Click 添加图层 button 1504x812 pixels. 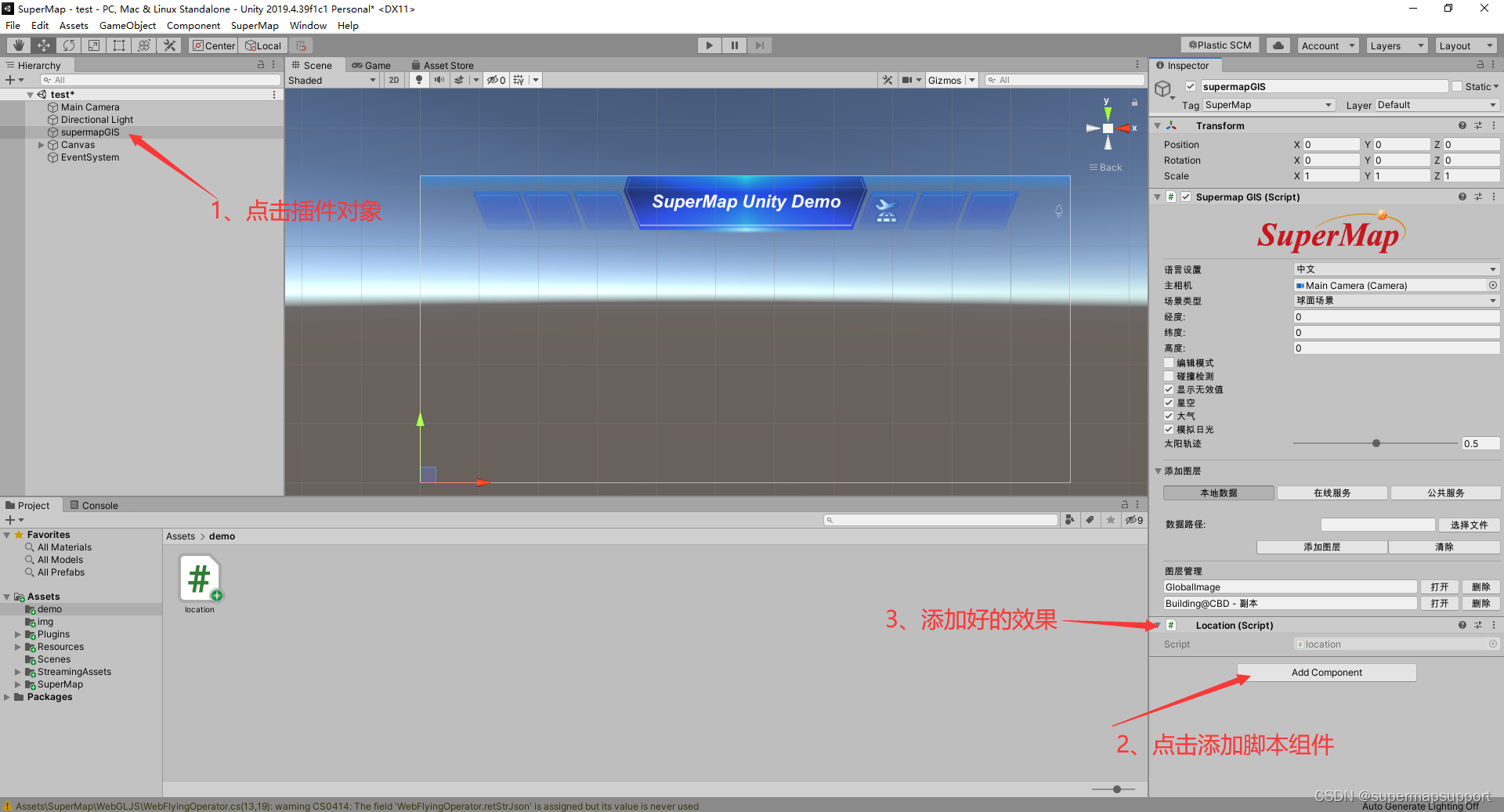point(1322,547)
